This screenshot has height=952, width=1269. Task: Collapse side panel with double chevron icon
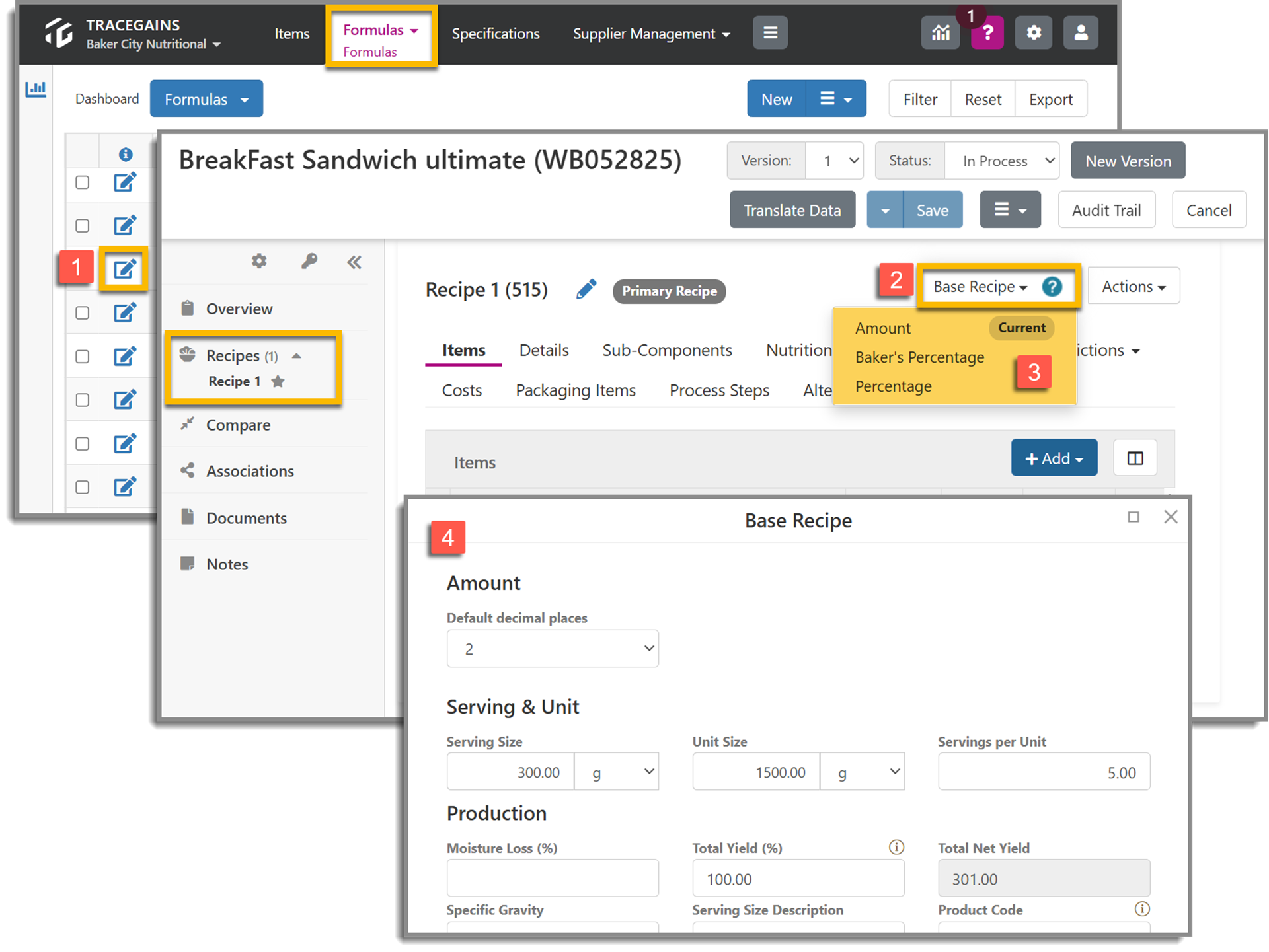coord(354,262)
